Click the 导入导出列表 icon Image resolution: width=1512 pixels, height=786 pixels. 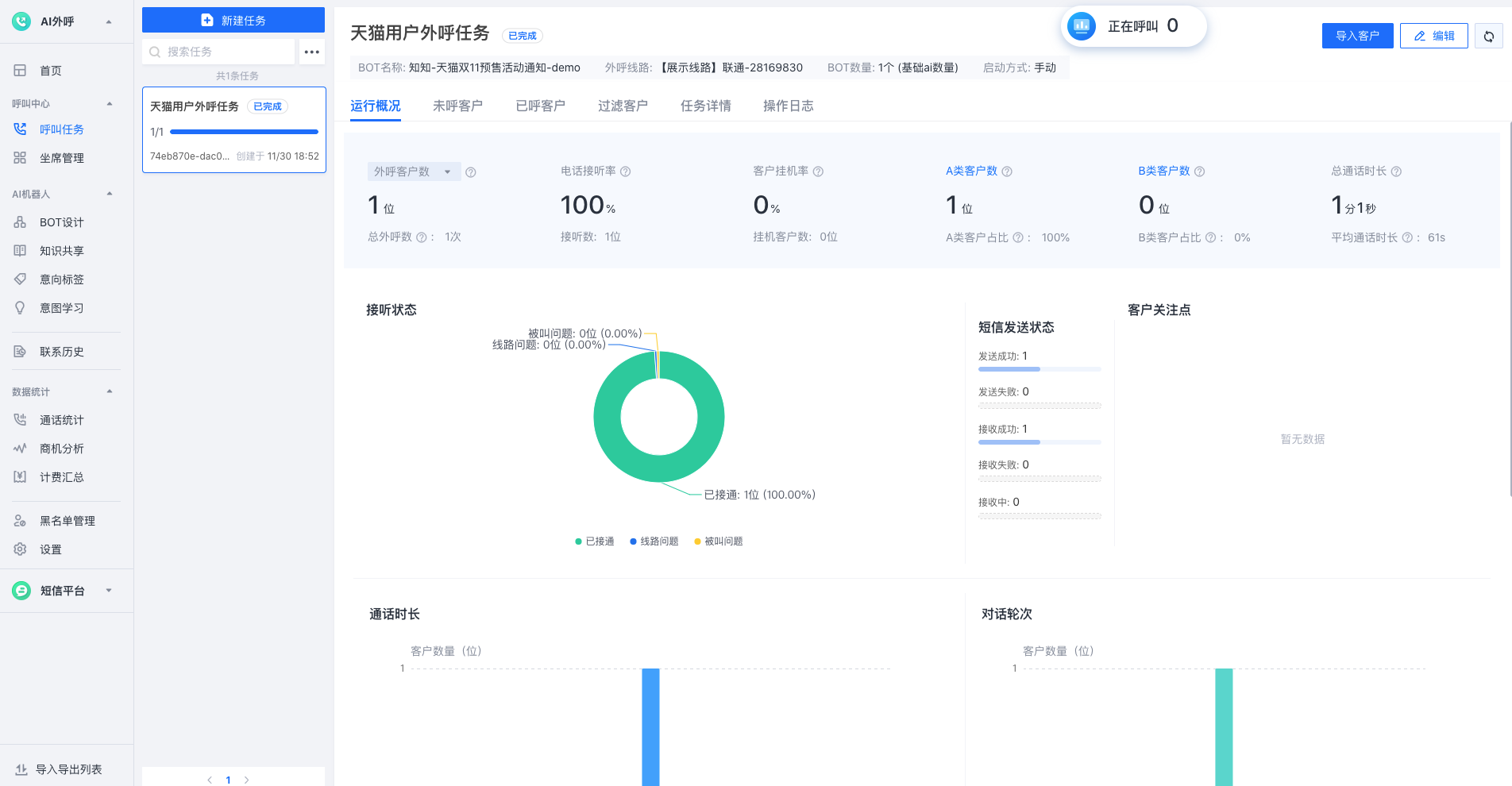click(21, 769)
